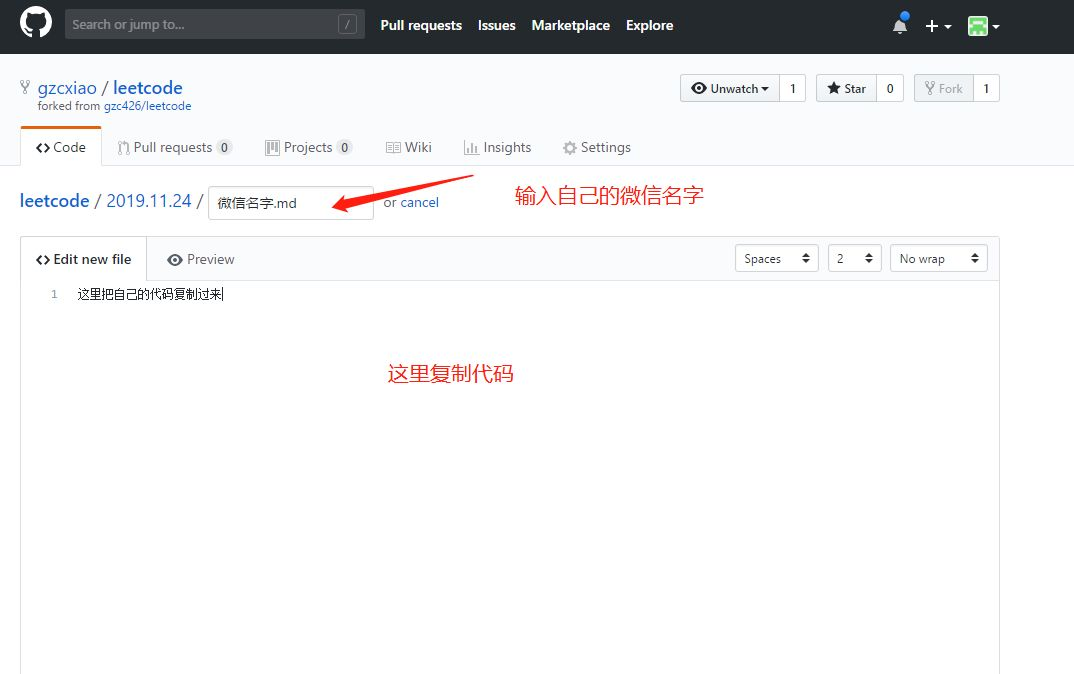Open the create new menu plus icon
This screenshot has height=674, width=1074.
[x=932, y=26]
